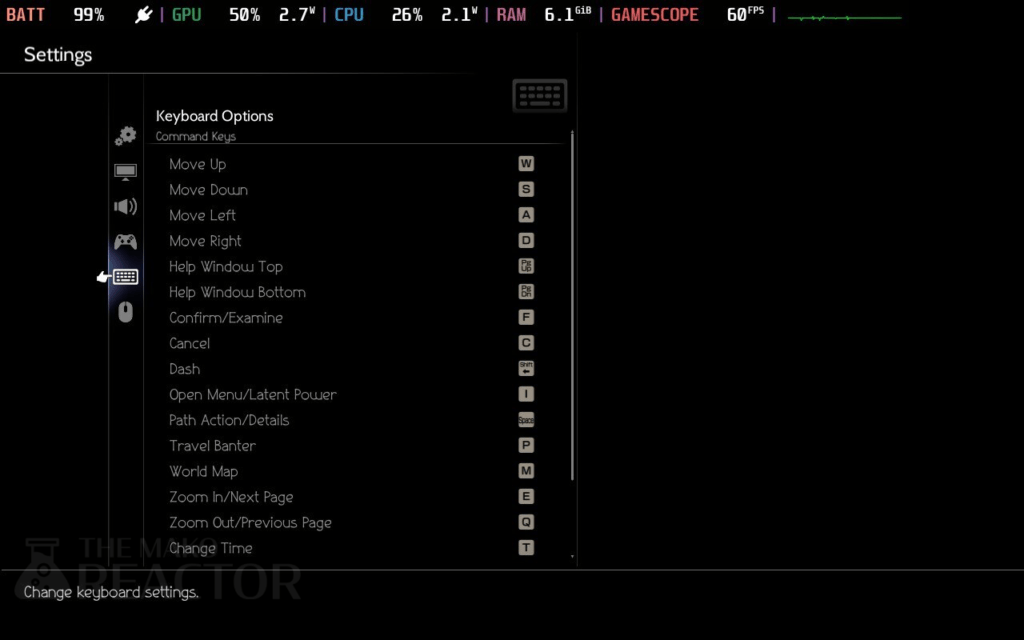Click the S key icon for Move Down
This screenshot has width=1024, height=640.
[526, 189]
